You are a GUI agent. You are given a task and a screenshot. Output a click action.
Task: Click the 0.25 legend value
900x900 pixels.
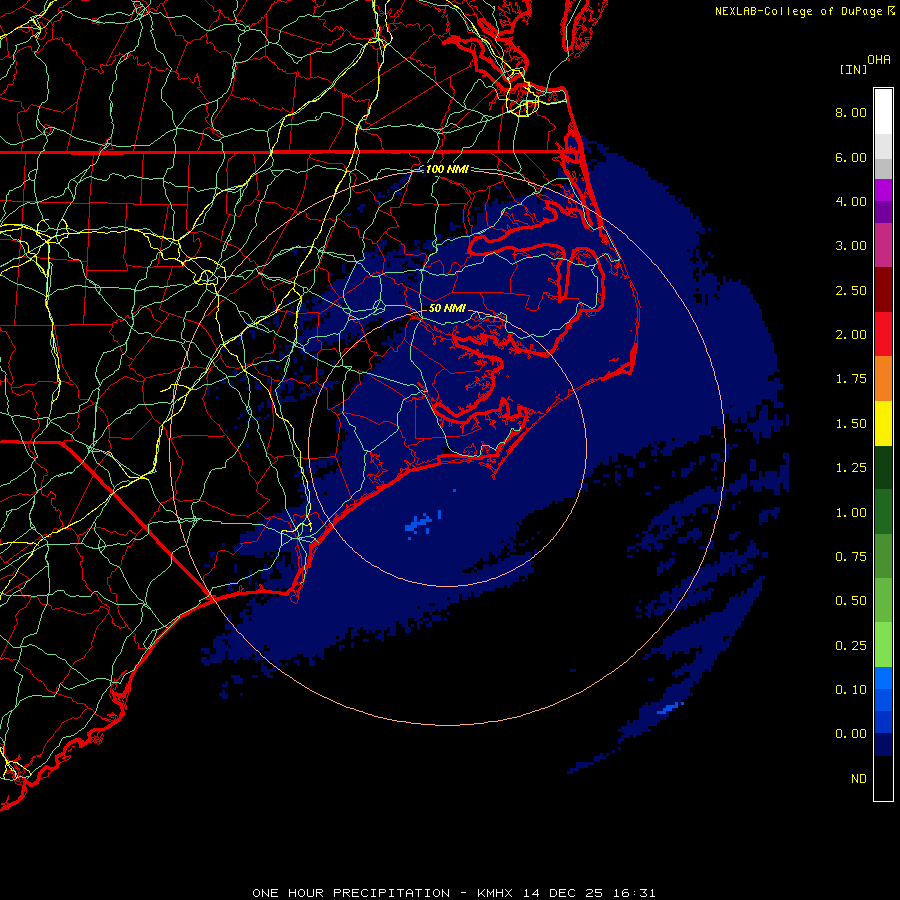click(x=851, y=646)
